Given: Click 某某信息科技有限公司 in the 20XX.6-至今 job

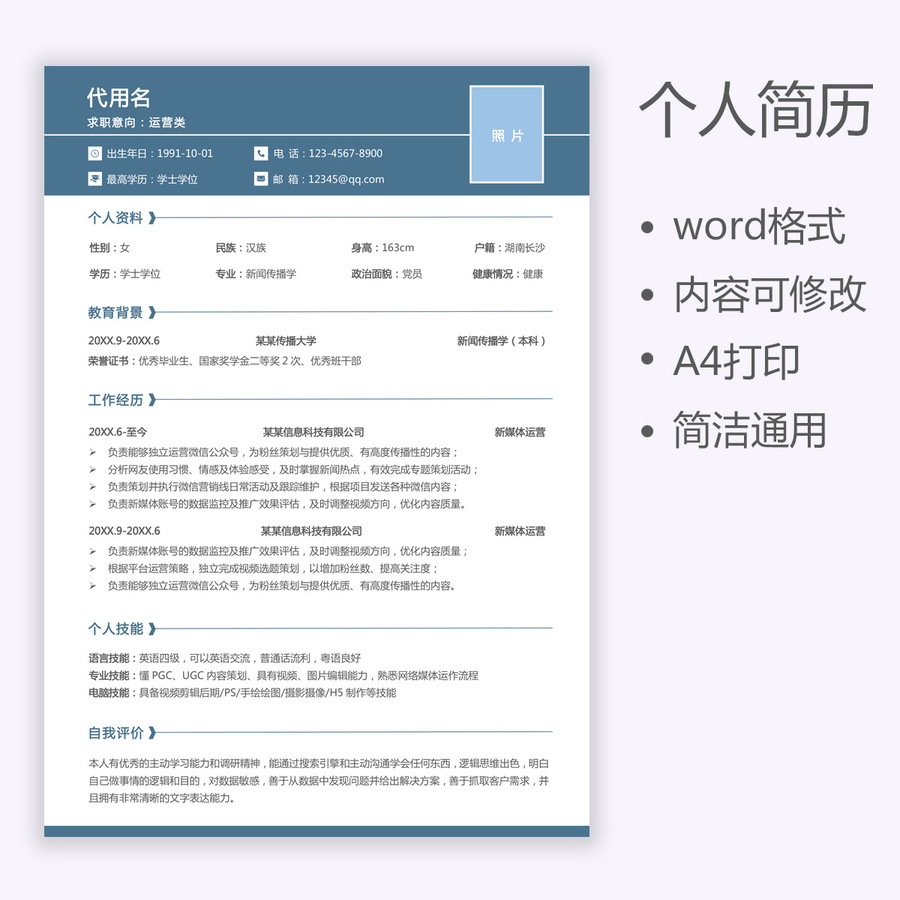Looking at the screenshot, I should [x=313, y=432].
